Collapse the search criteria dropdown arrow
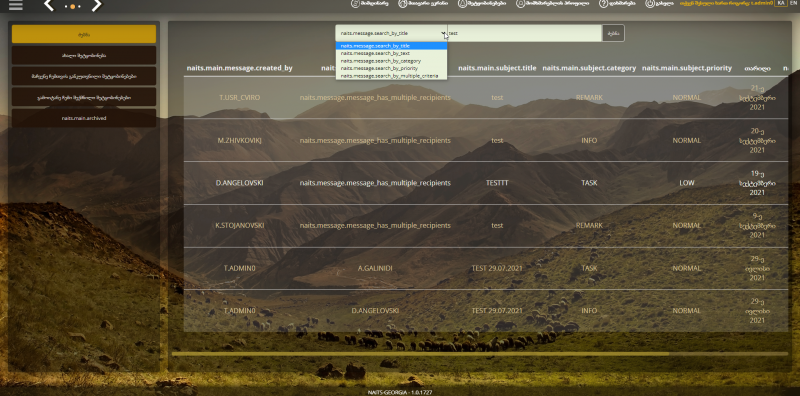Viewport: 800px width, 396px height. pos(443,33)
